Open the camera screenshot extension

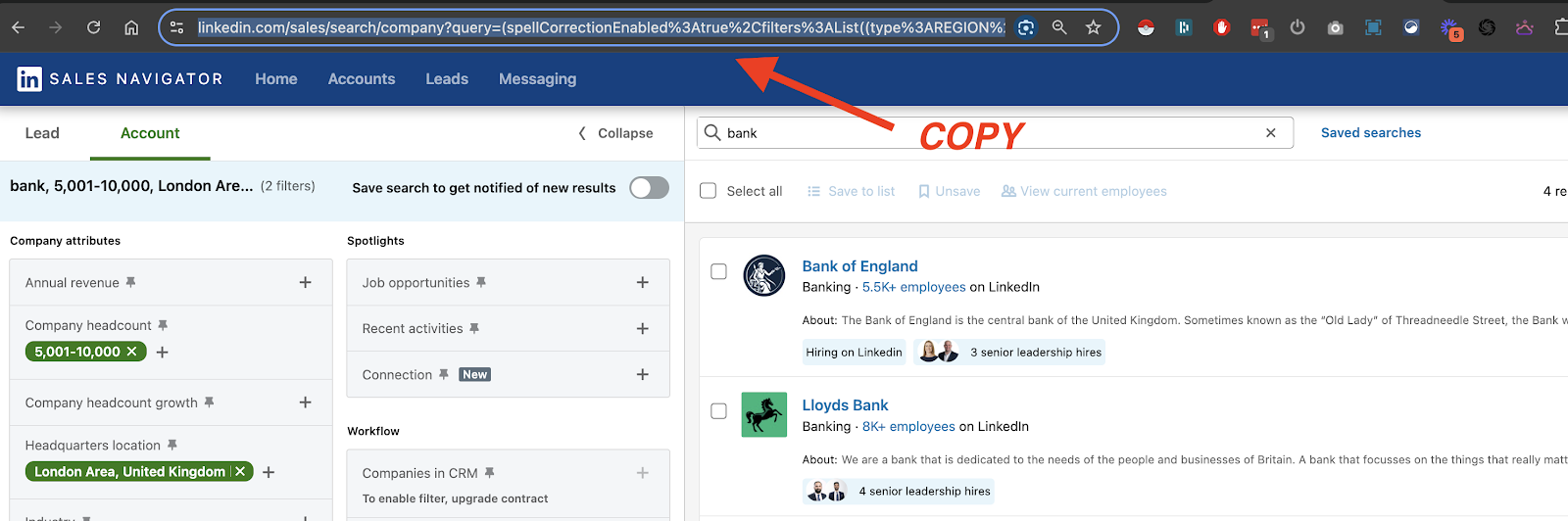(1335, 27)
